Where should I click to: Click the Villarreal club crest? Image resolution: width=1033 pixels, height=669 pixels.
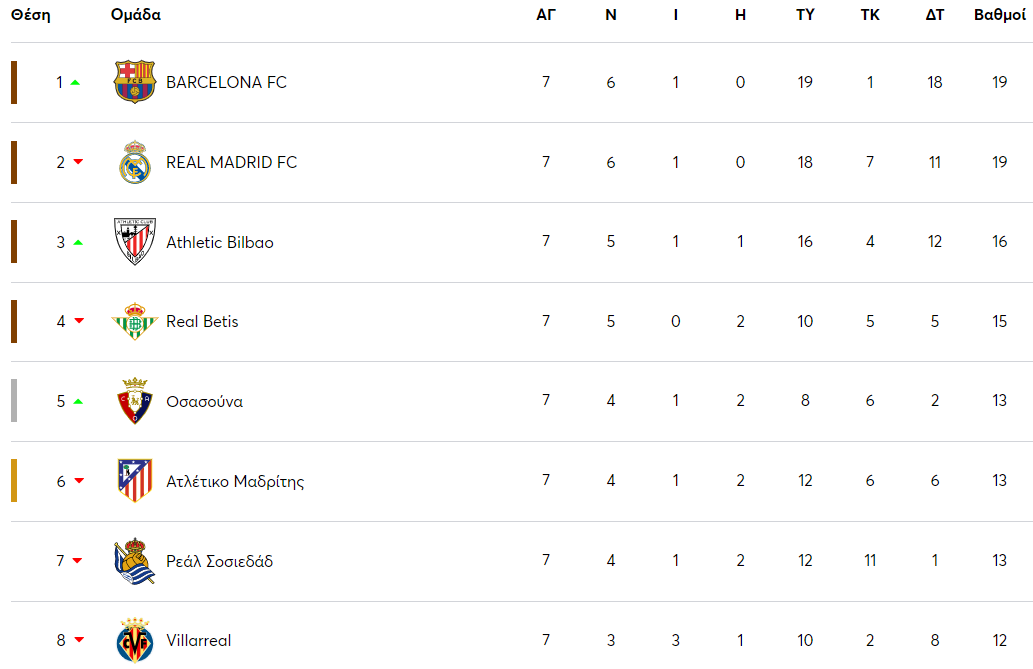(x=135, y=640)
